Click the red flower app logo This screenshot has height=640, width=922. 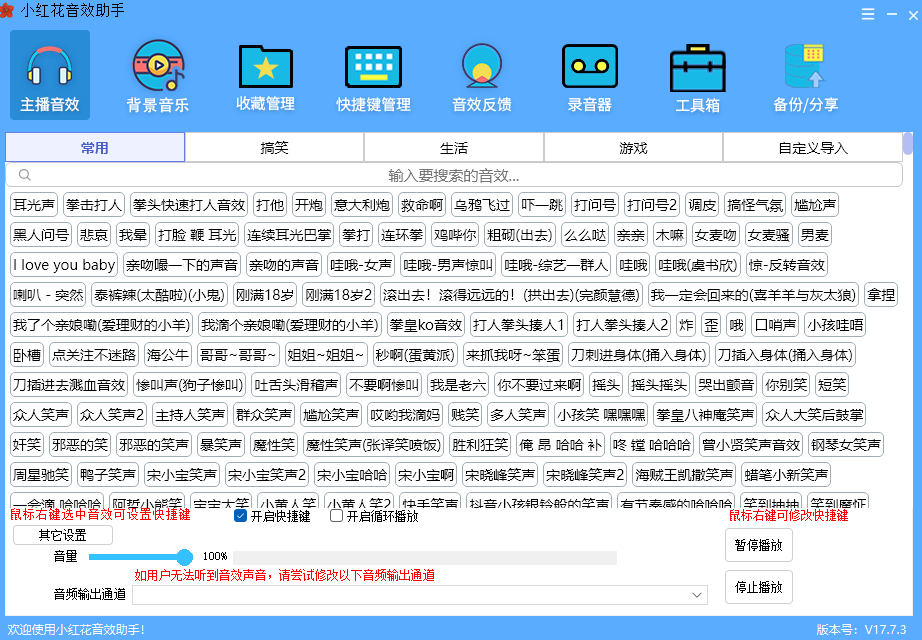pos(6,11)
